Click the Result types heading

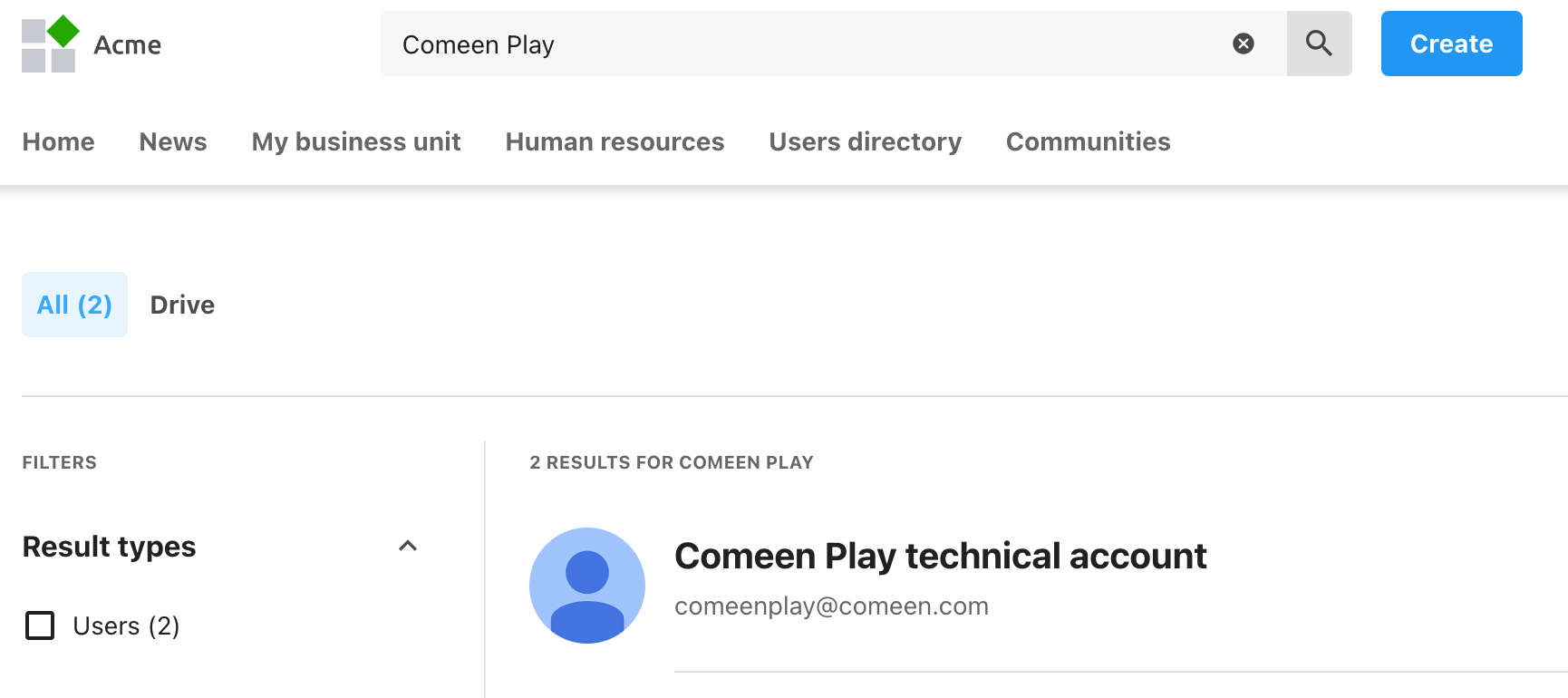point(109,547)
